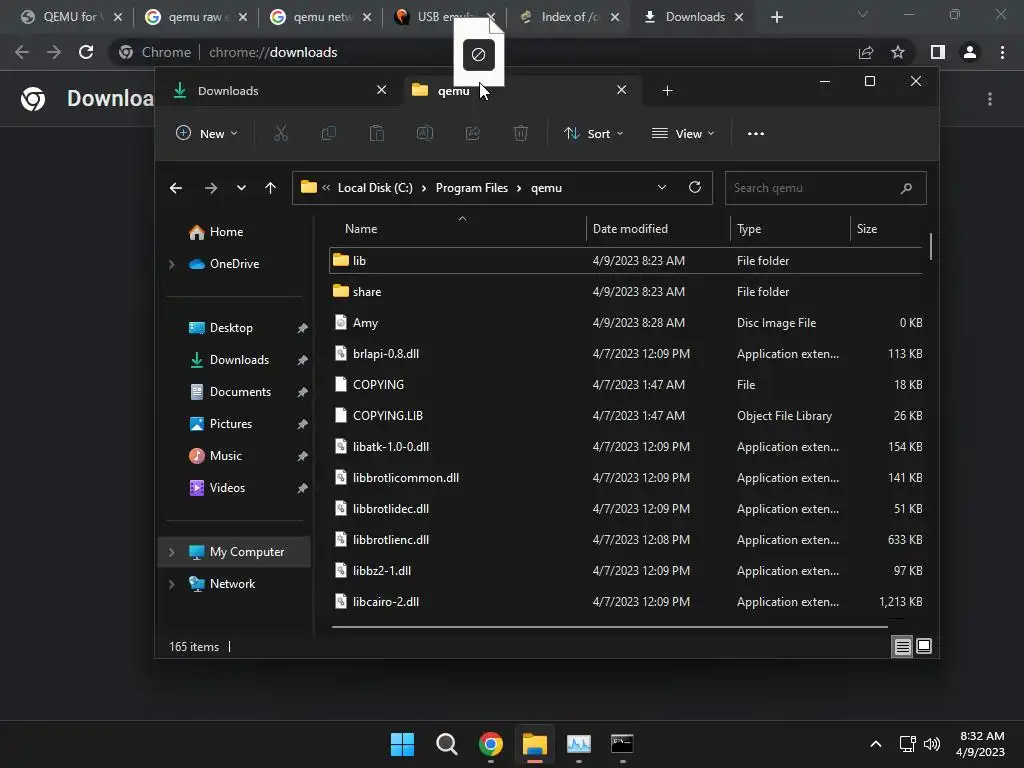Go up one folder level
Viewport: 1024px width, 768px height.
(x=270, y=188)
